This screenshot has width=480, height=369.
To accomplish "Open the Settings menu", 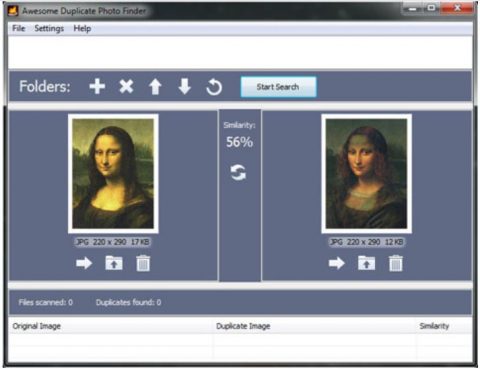I will click(49, 28).
